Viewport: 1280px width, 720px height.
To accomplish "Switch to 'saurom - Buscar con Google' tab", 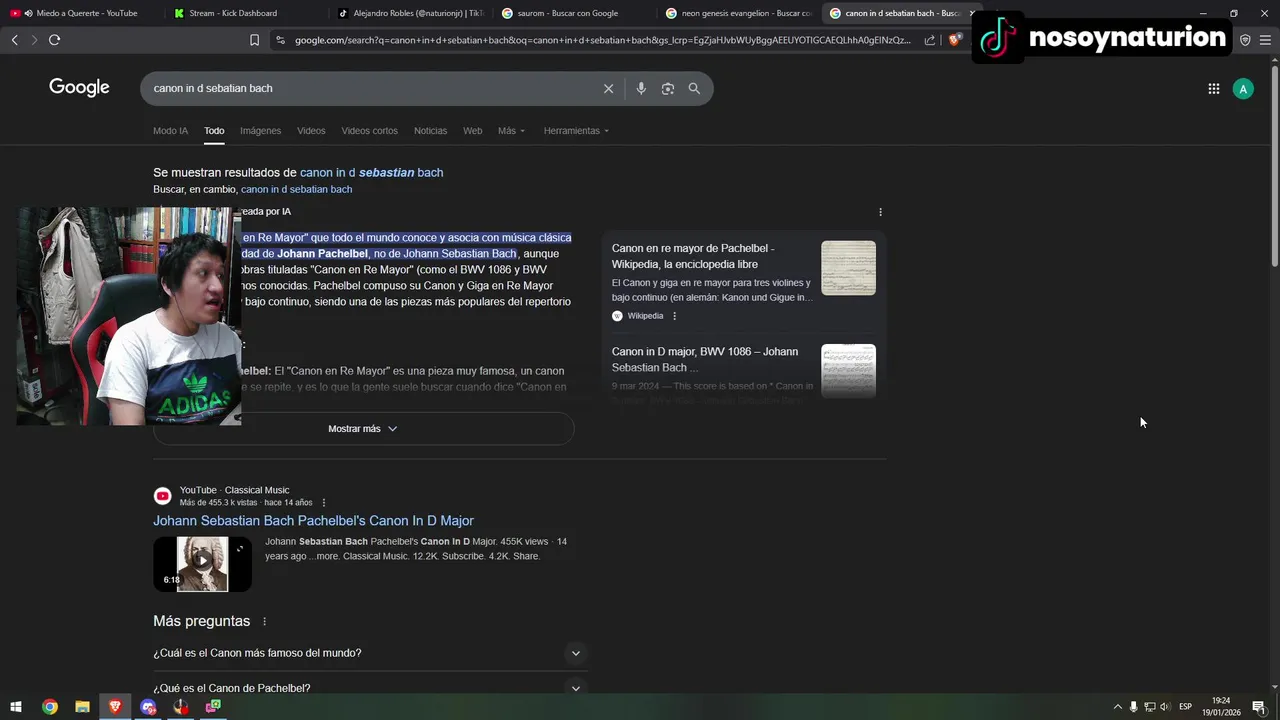I will tap(574, 13).
